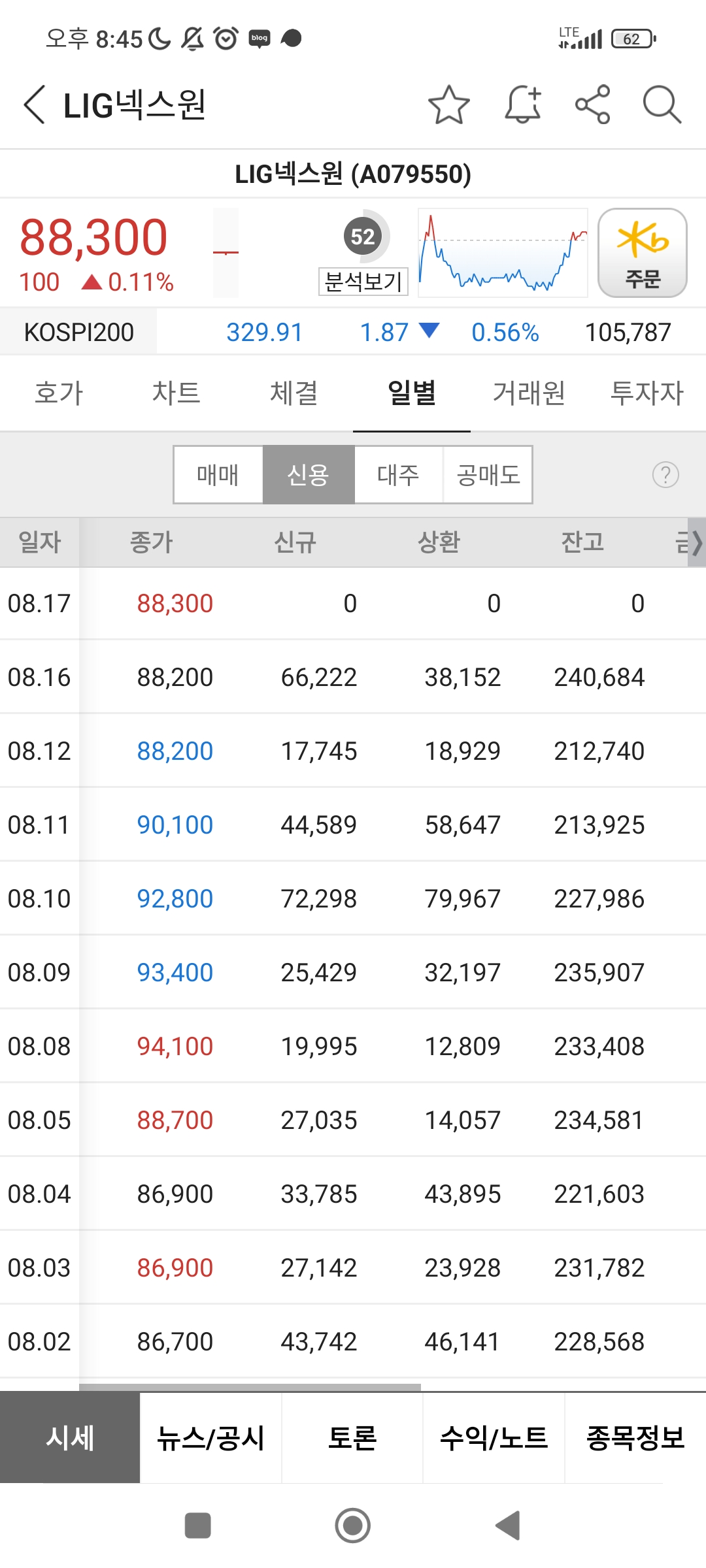Set a price alert with bell icon

point(523,105)
